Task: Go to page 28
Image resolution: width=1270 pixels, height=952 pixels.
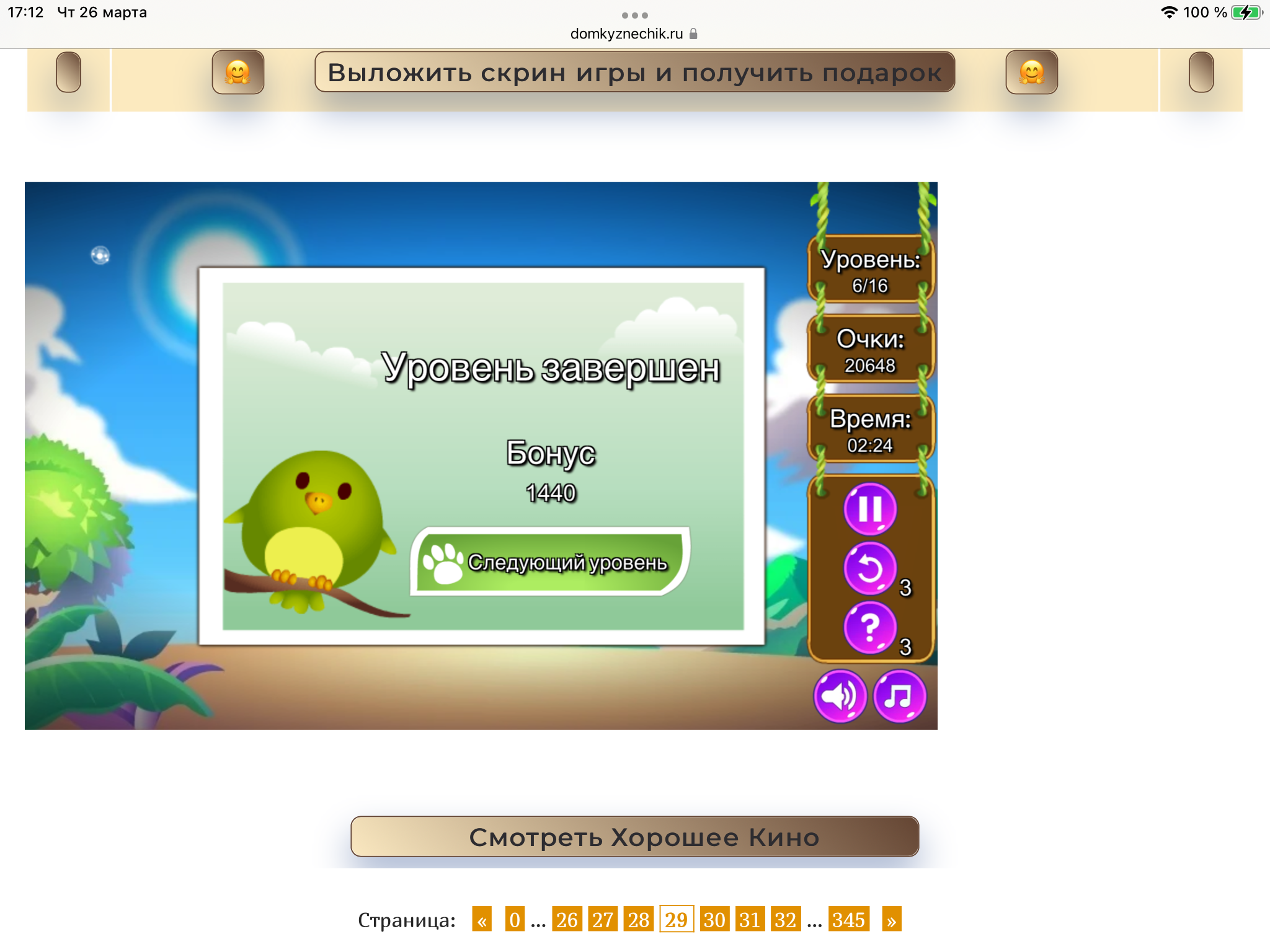Action: point(638,920)
